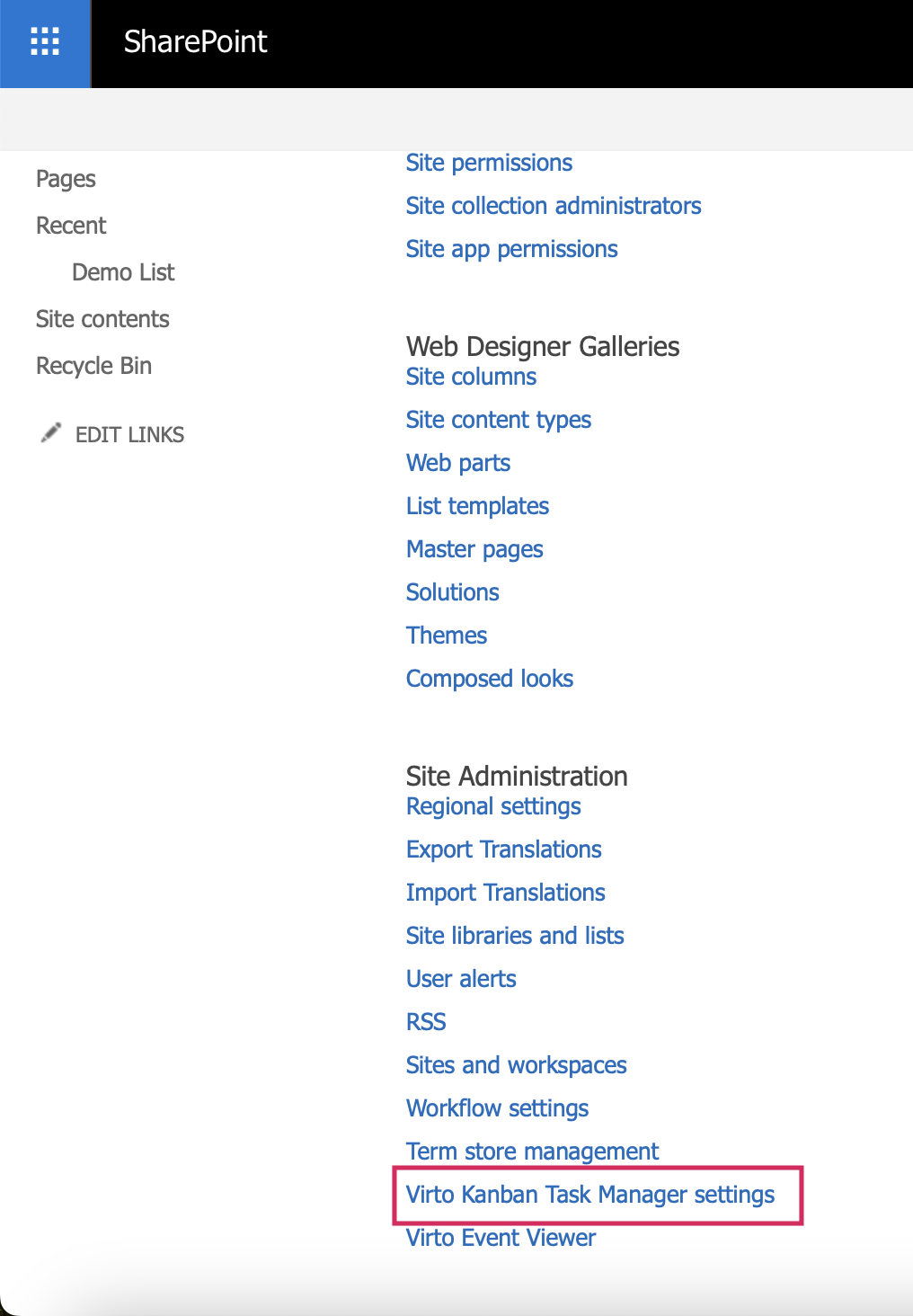913x1316 pixels.
Task: Start an Export Translations
Action: point(504,849)
